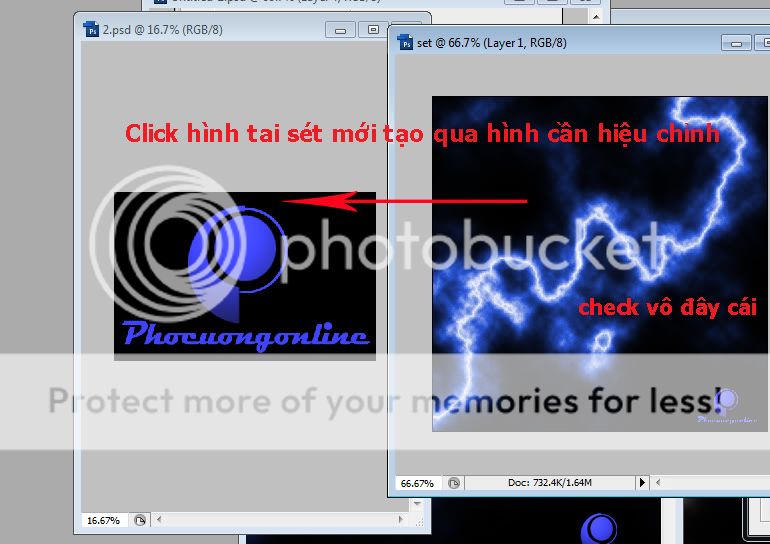Click the Photoshop icon in the 2.psd title bar

click(x=91, y=29)
